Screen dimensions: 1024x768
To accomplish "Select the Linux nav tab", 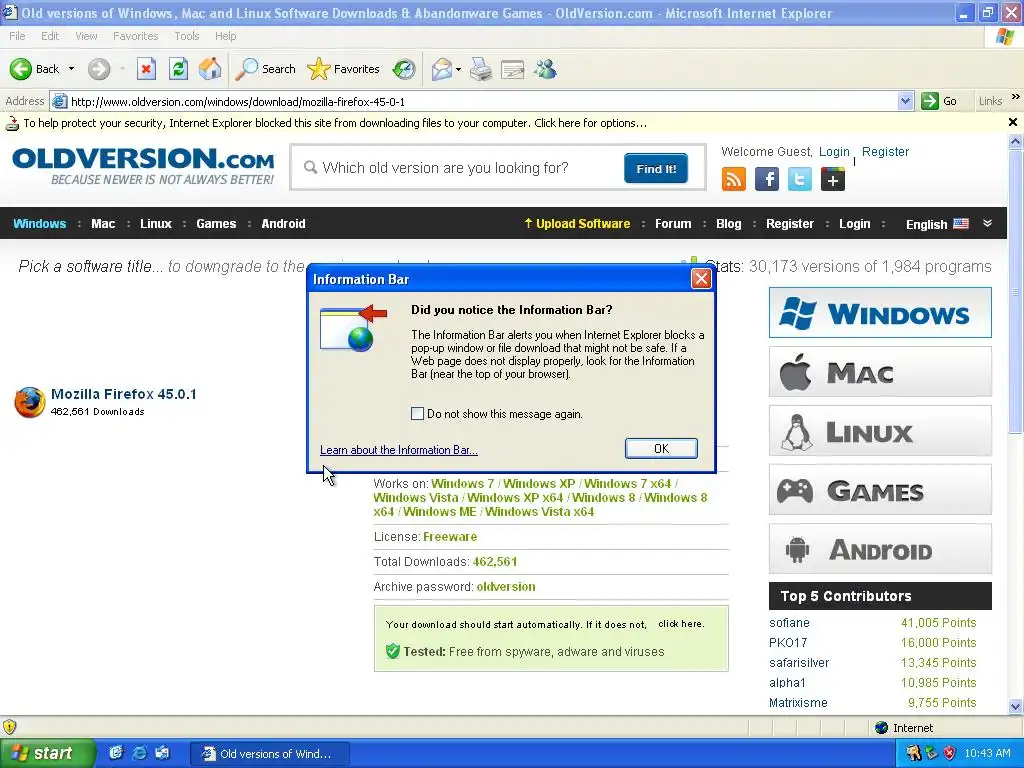I will tap(155, 223).
